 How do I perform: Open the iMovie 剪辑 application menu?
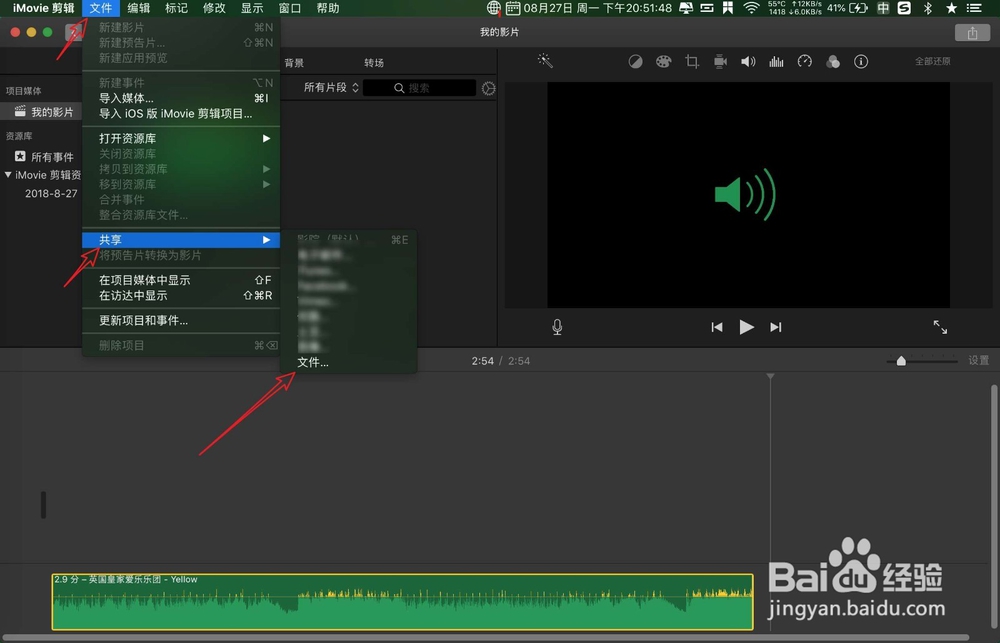[x=43, y=8]
